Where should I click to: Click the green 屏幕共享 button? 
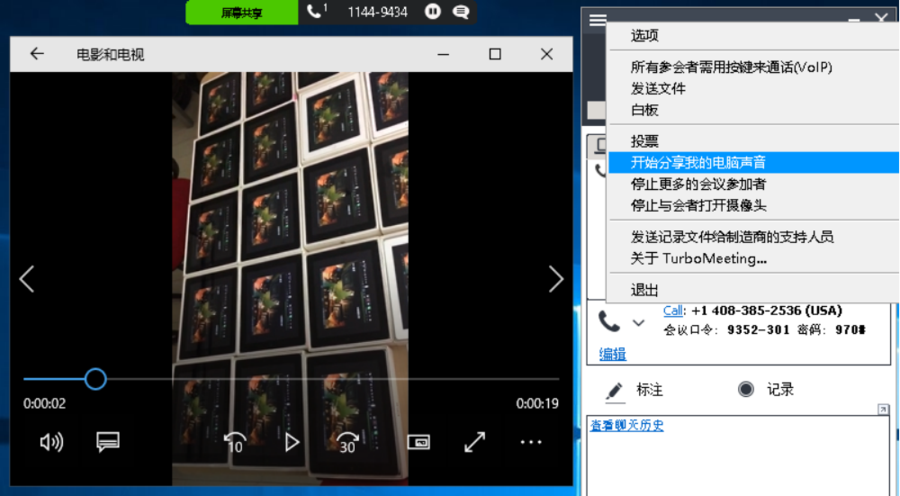[x=242, y=13]
